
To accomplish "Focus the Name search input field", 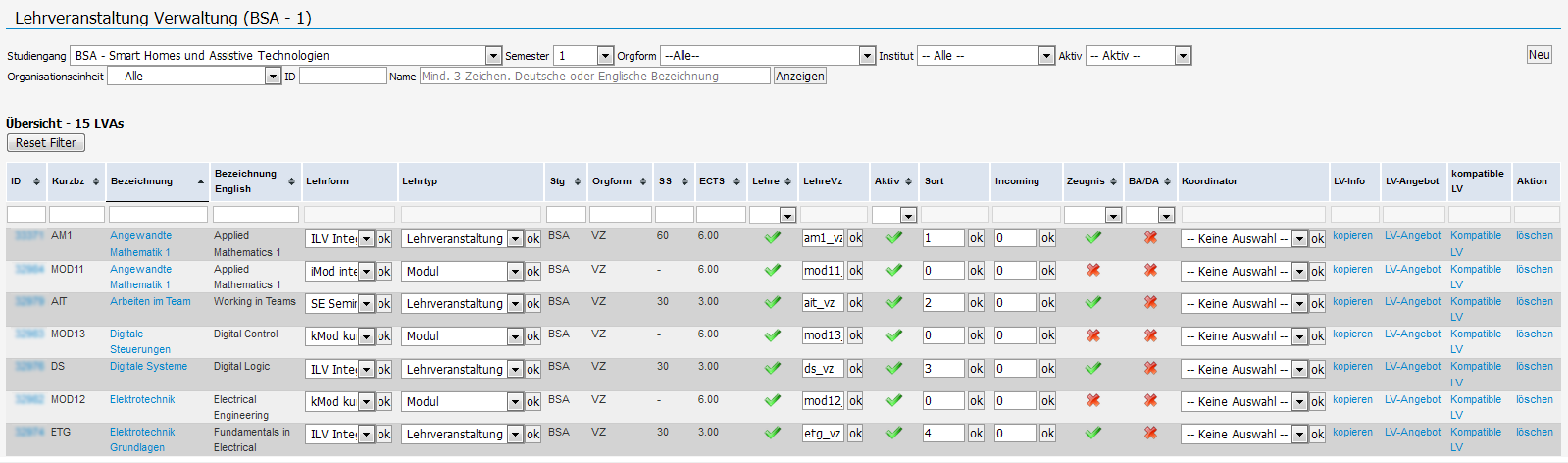I will tap(594, 76).
